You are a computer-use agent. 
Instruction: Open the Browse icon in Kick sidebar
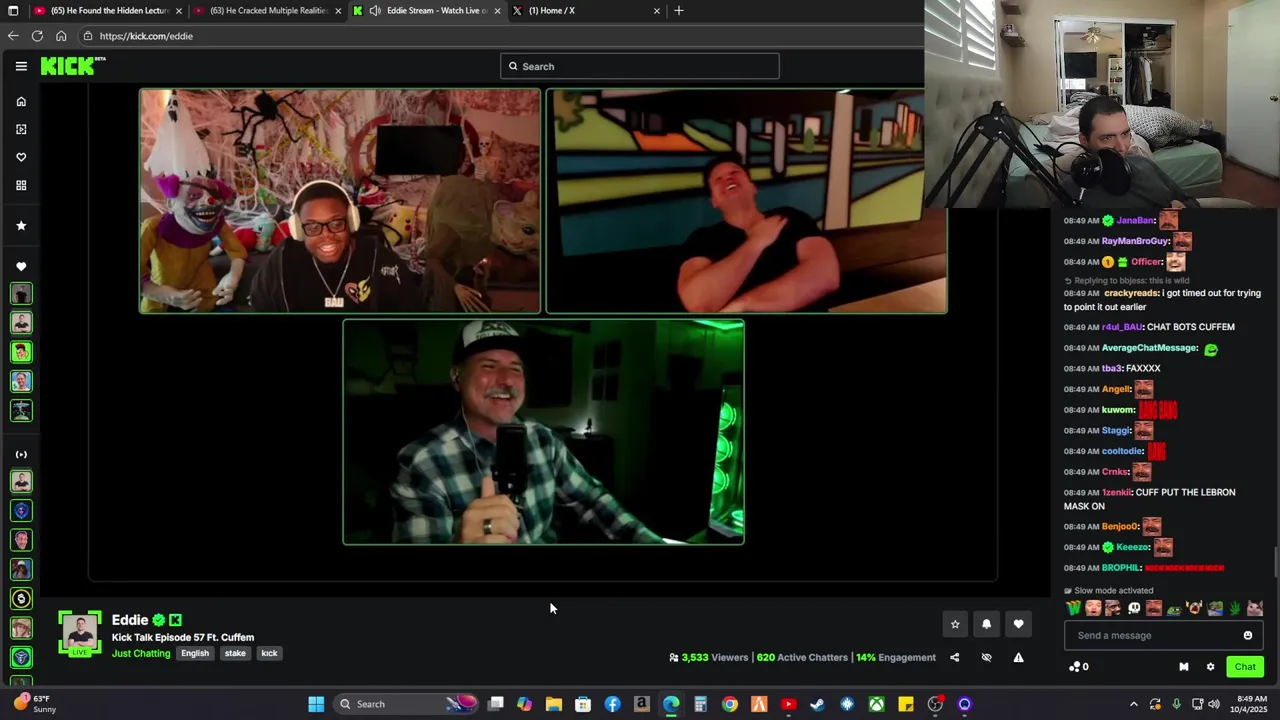tap(21, 129)
